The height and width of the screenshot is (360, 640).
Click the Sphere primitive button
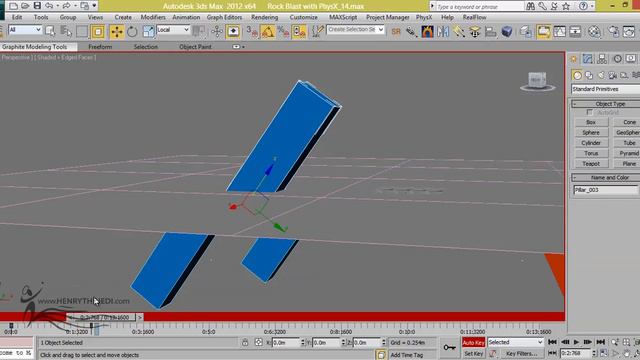pyautogui.click(x=591, y=132)
